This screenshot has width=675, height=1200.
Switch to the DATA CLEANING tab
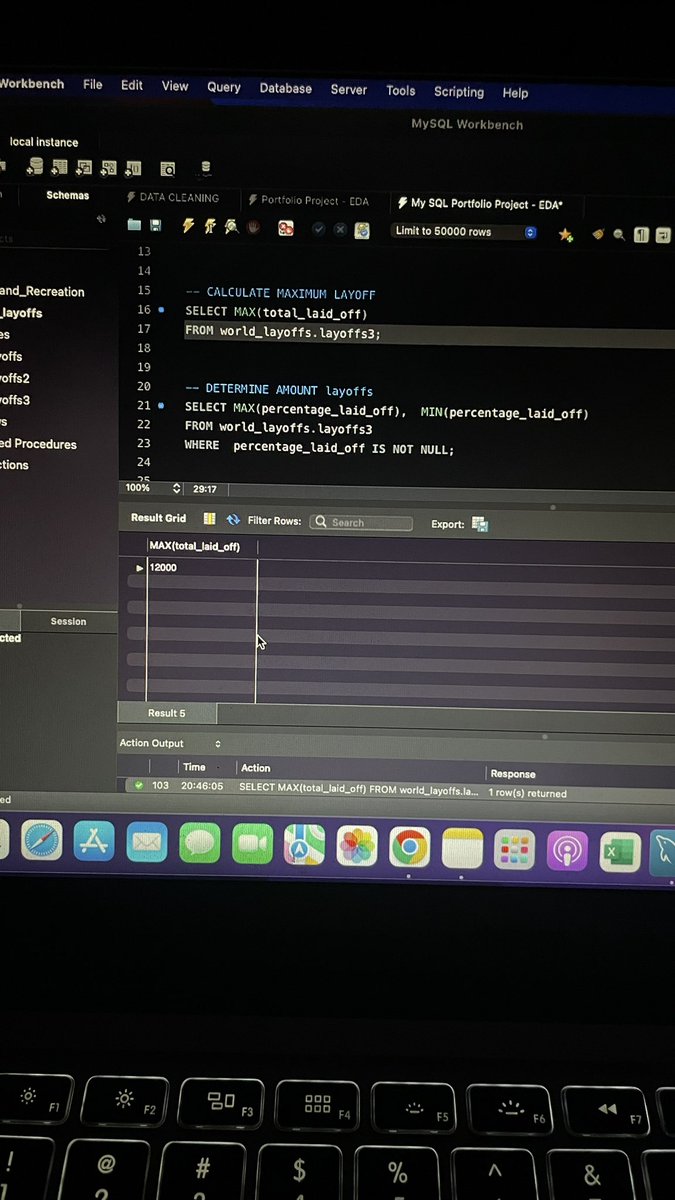point(172,198)
